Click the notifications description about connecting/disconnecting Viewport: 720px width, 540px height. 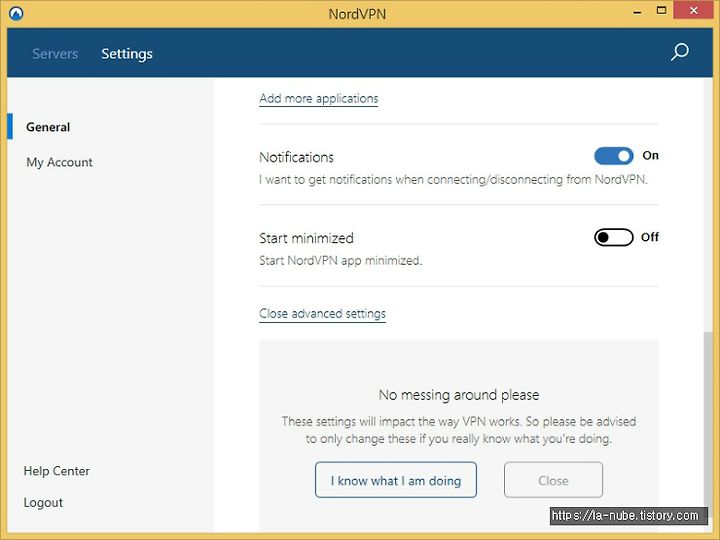[x=453, y=179]
